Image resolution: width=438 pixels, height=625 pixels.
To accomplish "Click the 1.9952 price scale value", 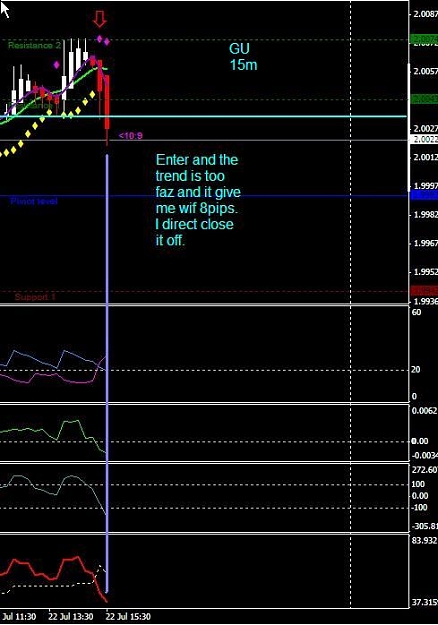I will click(x=426, y=272).
